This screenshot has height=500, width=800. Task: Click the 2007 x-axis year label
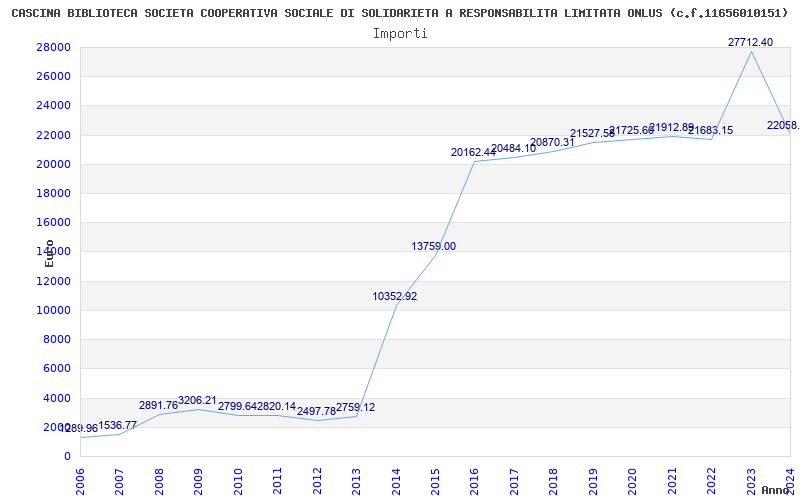click(119, 482)
